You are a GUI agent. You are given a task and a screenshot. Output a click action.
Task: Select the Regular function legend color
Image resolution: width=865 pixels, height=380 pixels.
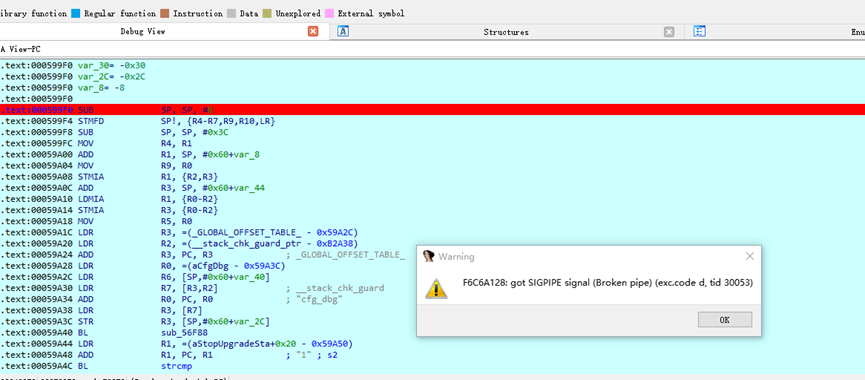76,13
